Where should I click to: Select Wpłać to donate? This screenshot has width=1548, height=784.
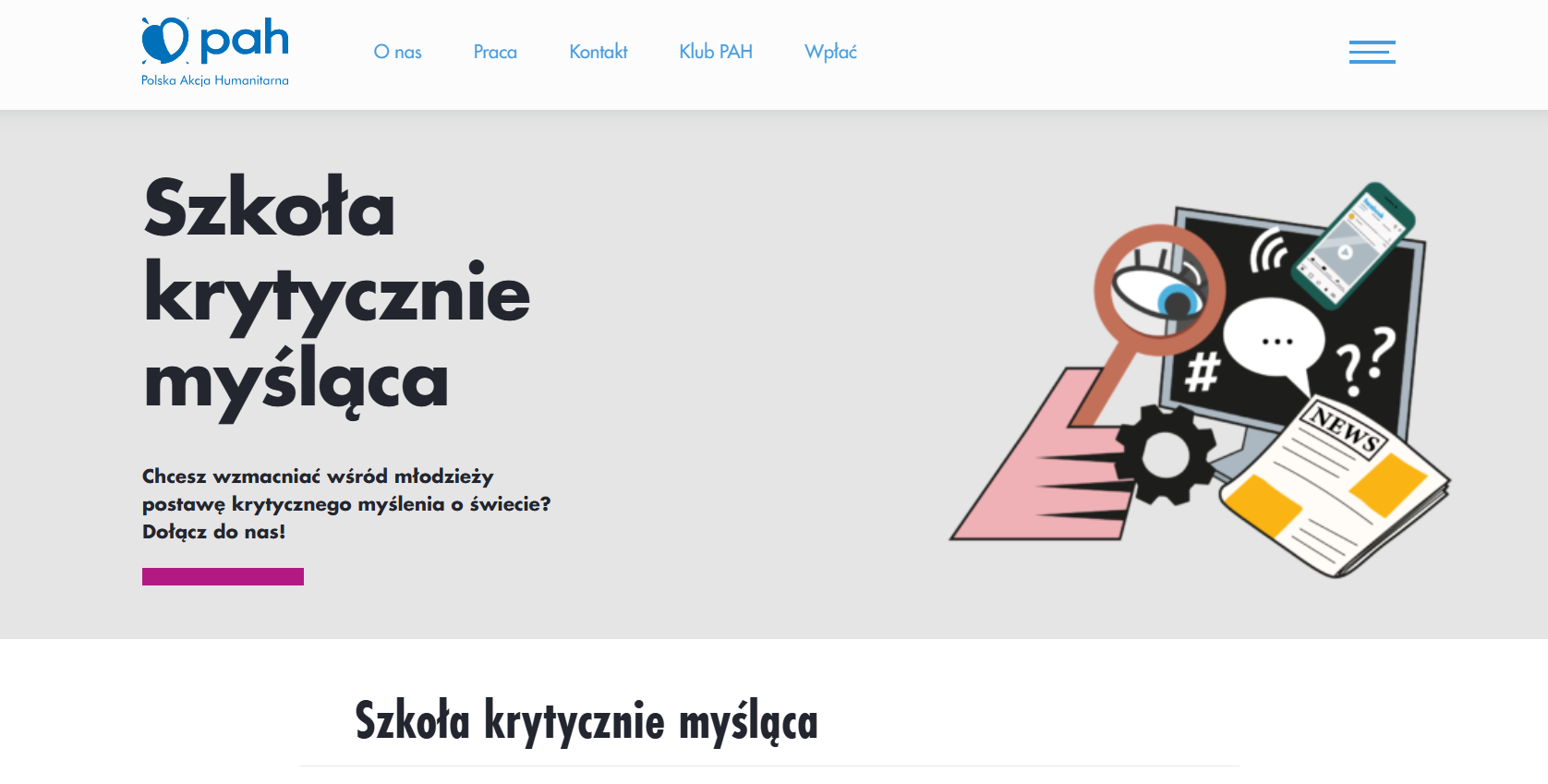click(830, 52)
